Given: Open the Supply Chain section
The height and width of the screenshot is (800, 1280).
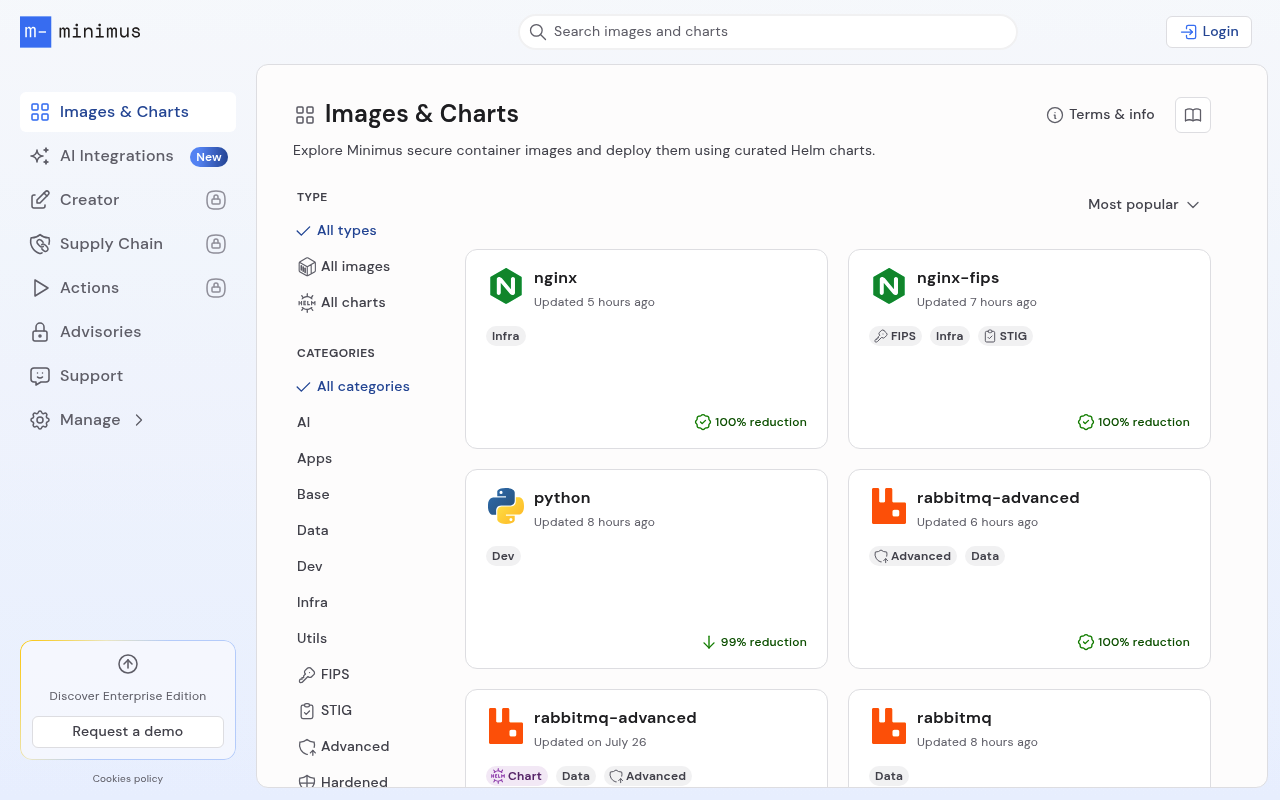Looking at the screenshot, I should pos(128,244).
